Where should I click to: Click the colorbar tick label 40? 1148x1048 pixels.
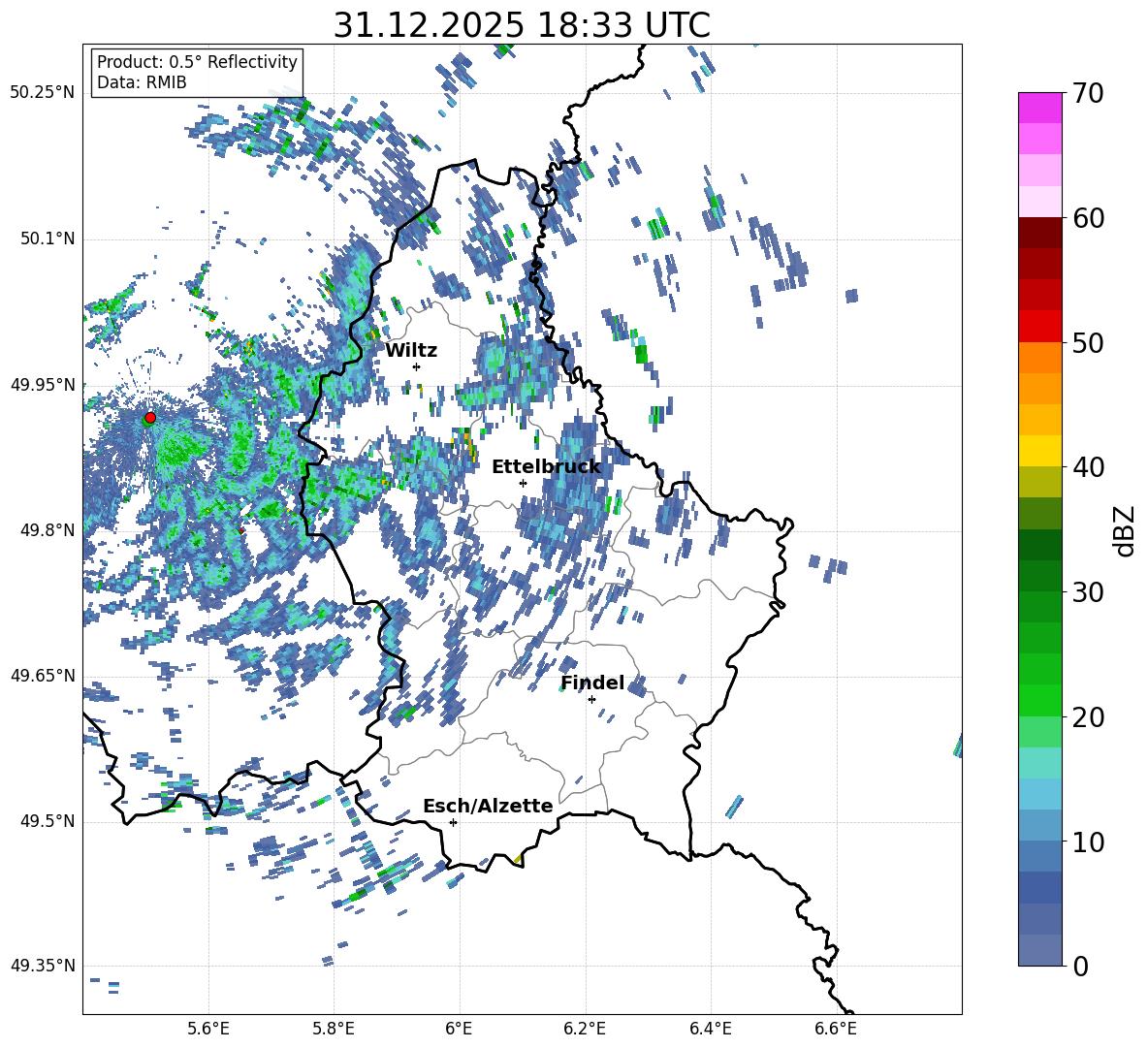coord(1088,467)
